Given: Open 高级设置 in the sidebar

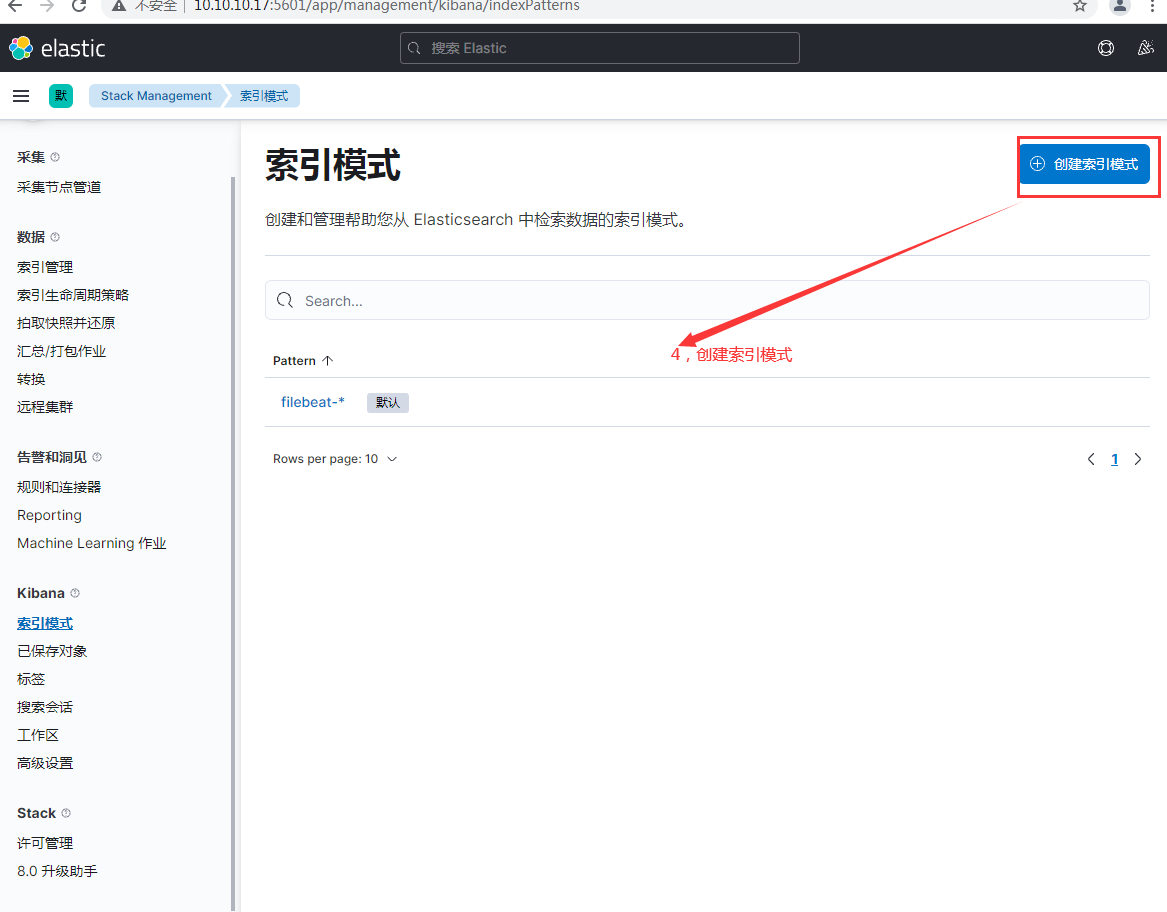Looking at the screenshot, I should [x=45, y=764].
